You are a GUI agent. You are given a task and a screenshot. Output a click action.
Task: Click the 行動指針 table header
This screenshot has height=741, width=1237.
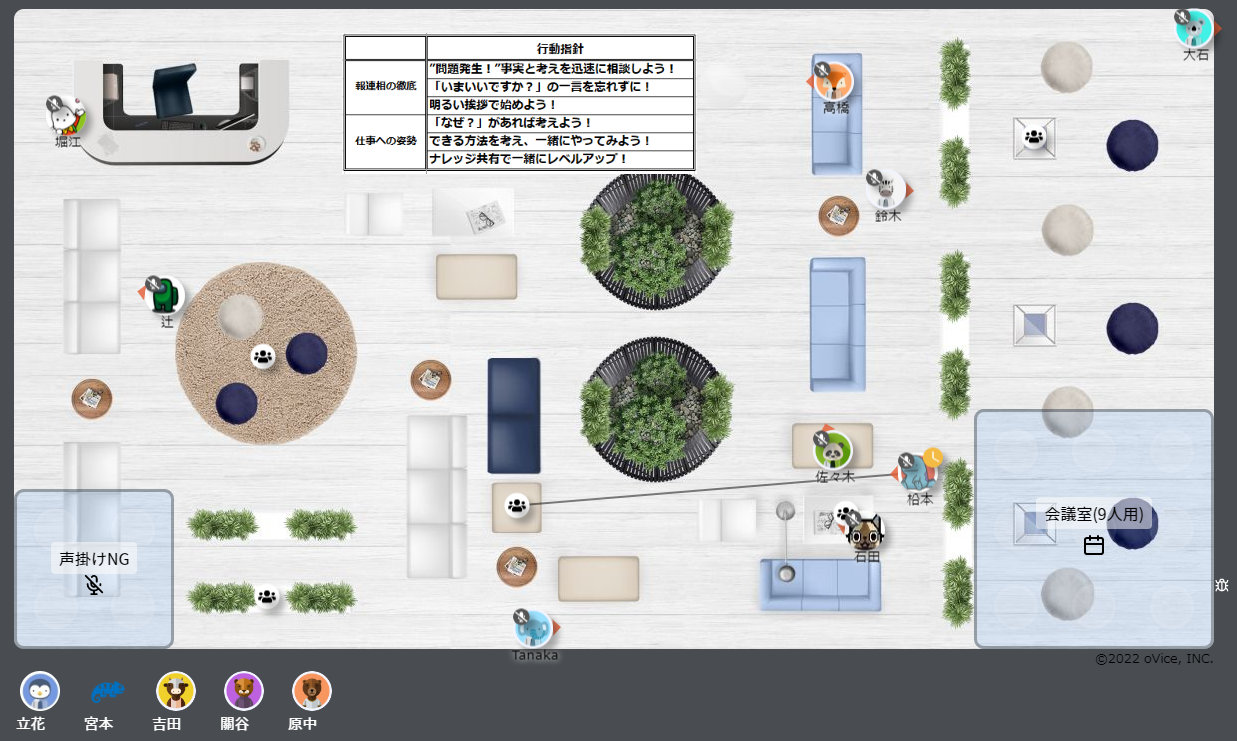coord(560,48)
